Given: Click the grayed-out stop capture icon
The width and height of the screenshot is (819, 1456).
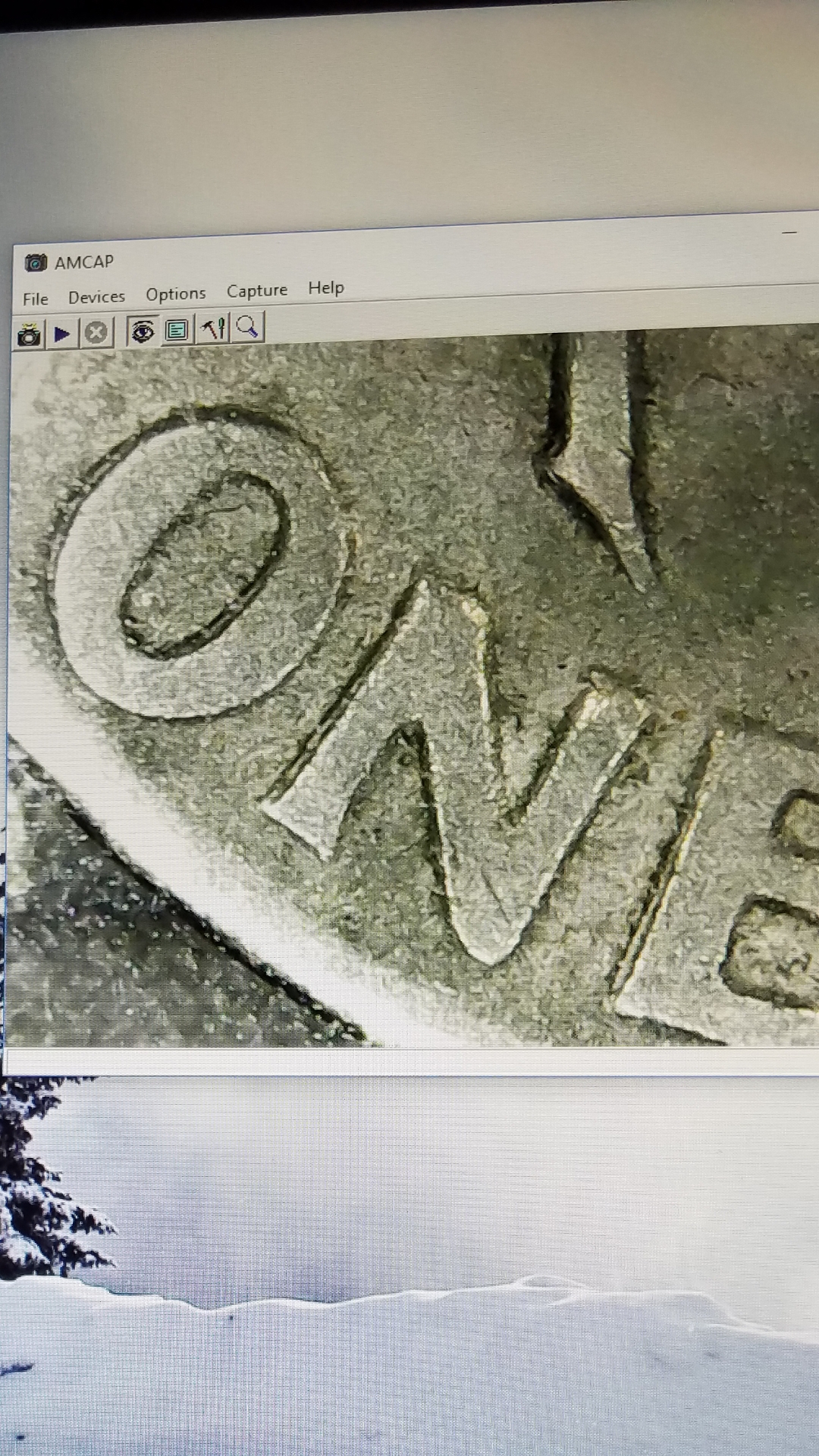Looking at the screenshot, I should coord(96,332).
